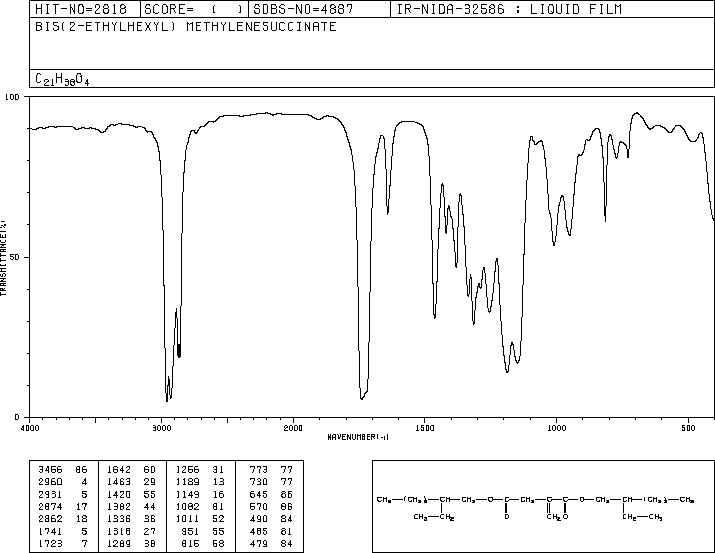Click the chemical structure diagram
715x553 pixels.
tap(536, 507)
